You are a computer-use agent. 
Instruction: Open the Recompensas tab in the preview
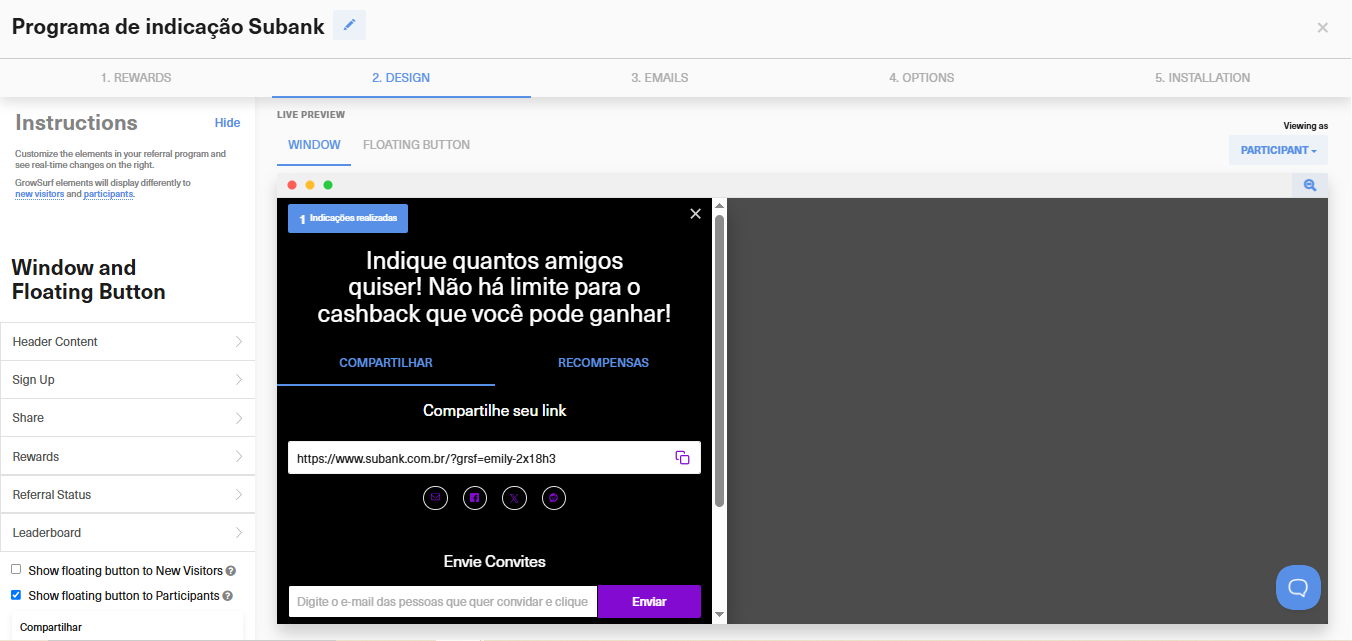coord(603,363)
